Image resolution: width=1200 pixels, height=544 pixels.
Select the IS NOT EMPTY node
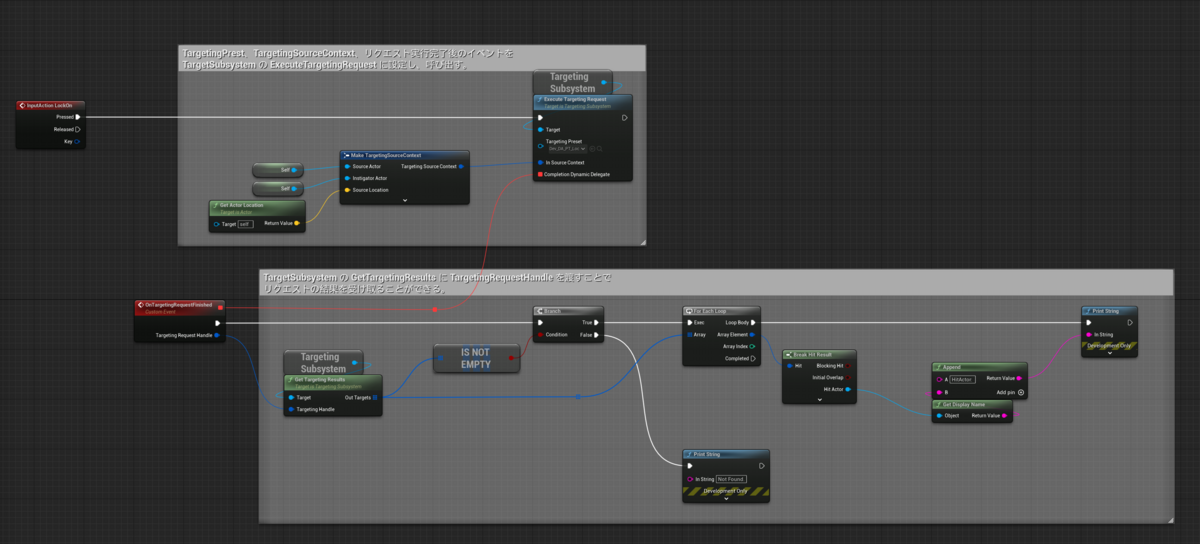pos(476,358)
